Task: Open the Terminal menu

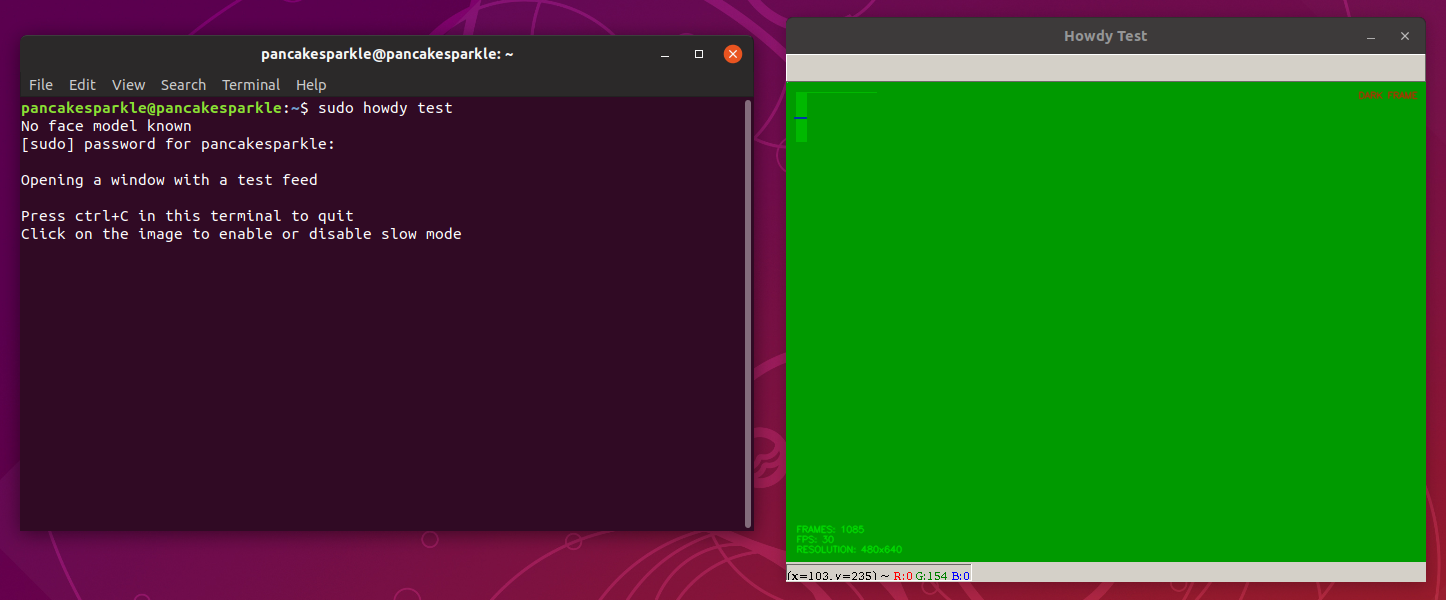Action: (x=250, y=85)
